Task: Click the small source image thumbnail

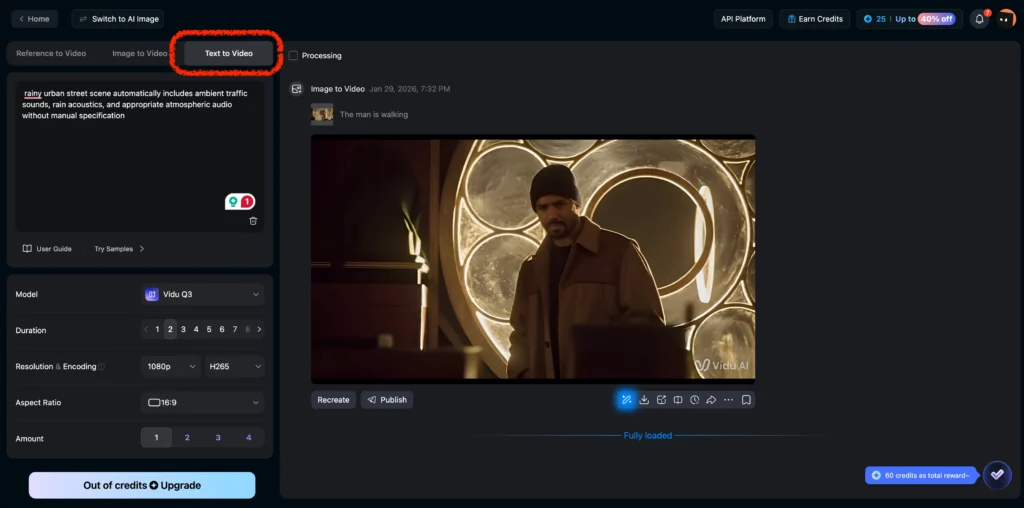Action: (x=322, y=114)
